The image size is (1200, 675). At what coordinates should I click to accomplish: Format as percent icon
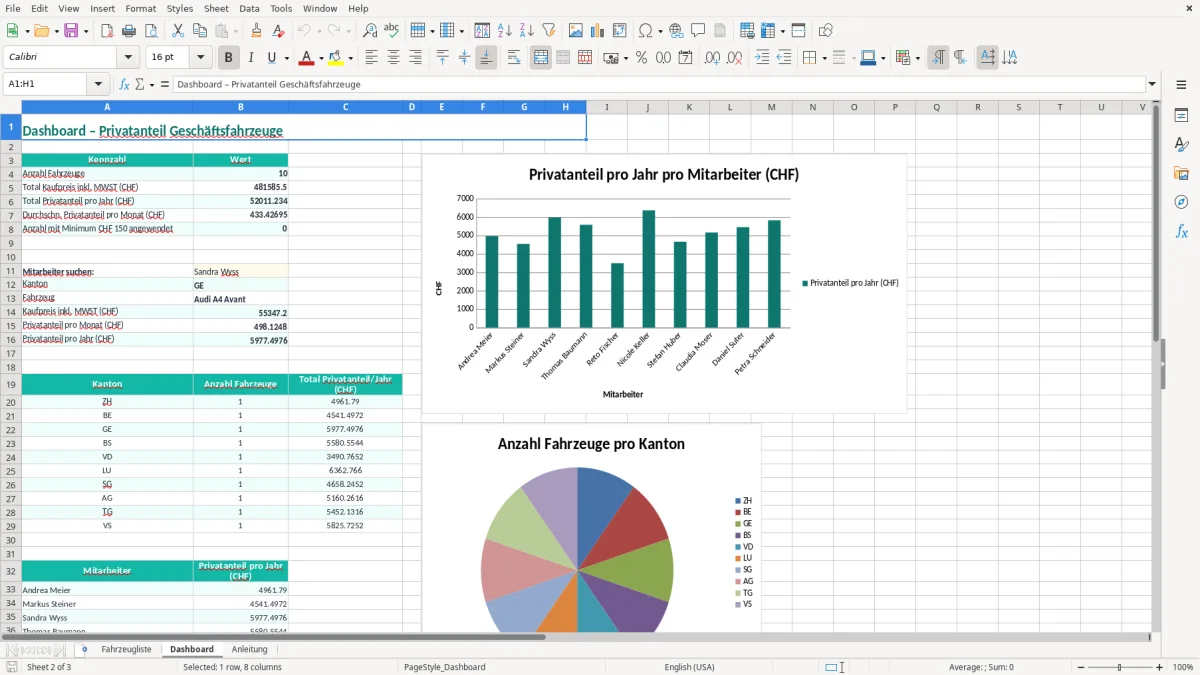coord(641,58)
